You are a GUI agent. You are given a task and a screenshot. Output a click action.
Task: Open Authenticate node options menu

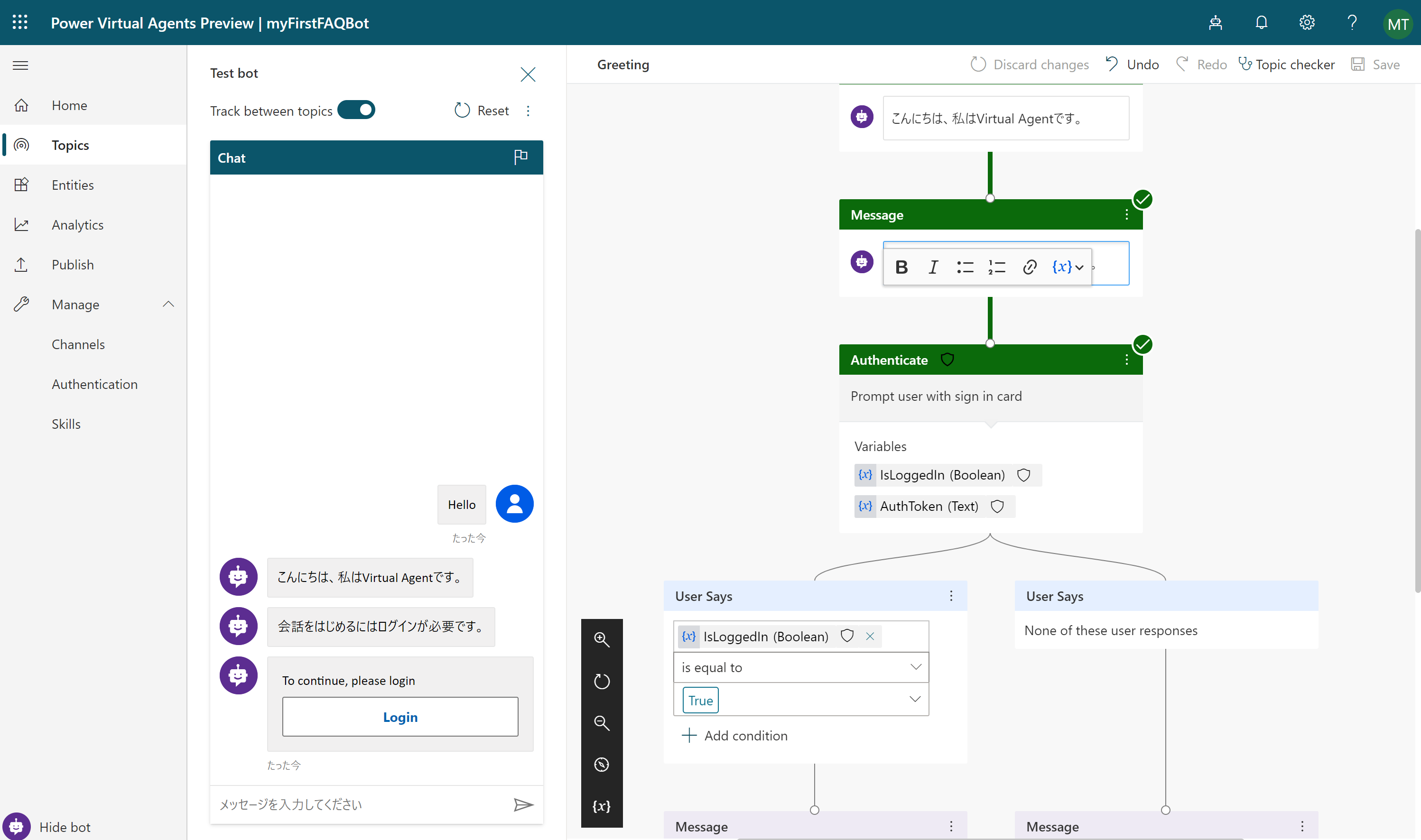tap(1127, 360)
